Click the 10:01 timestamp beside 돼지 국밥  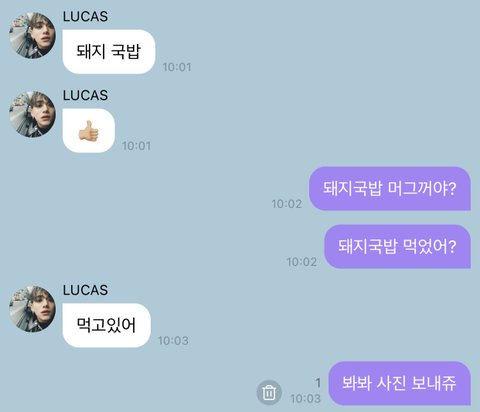(x=177, y=67)
